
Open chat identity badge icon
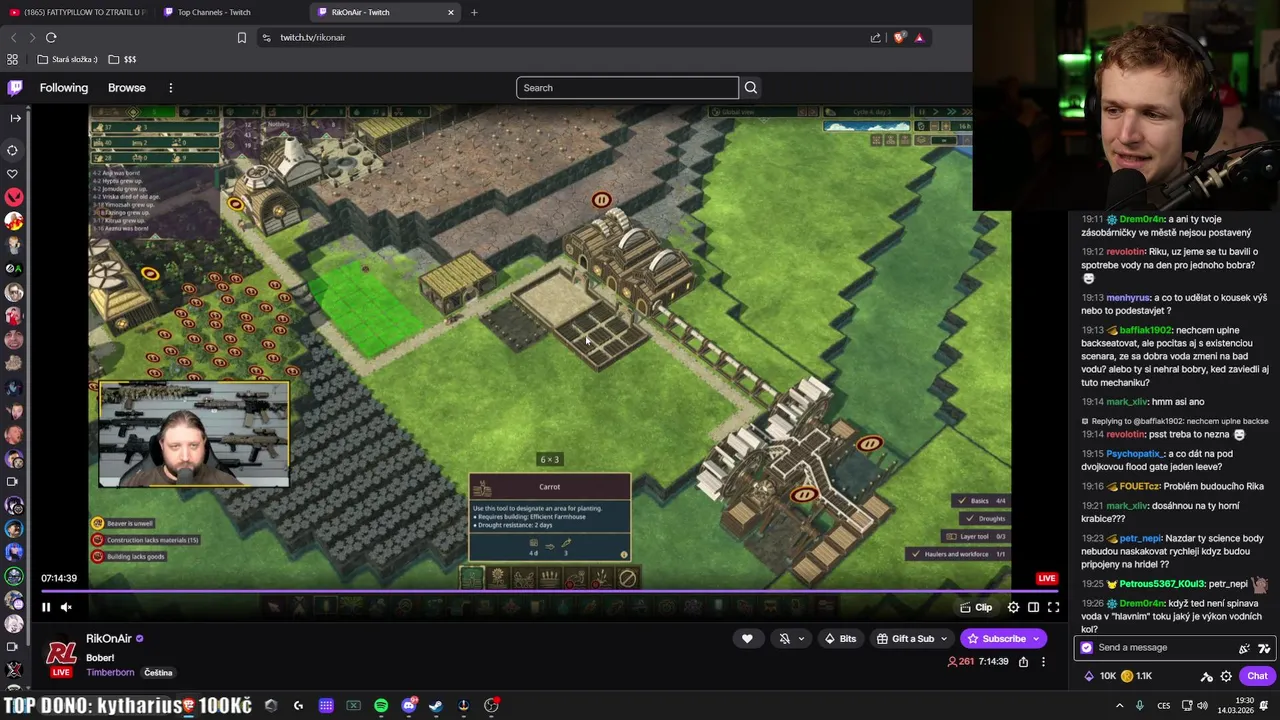coord(1087,648)
